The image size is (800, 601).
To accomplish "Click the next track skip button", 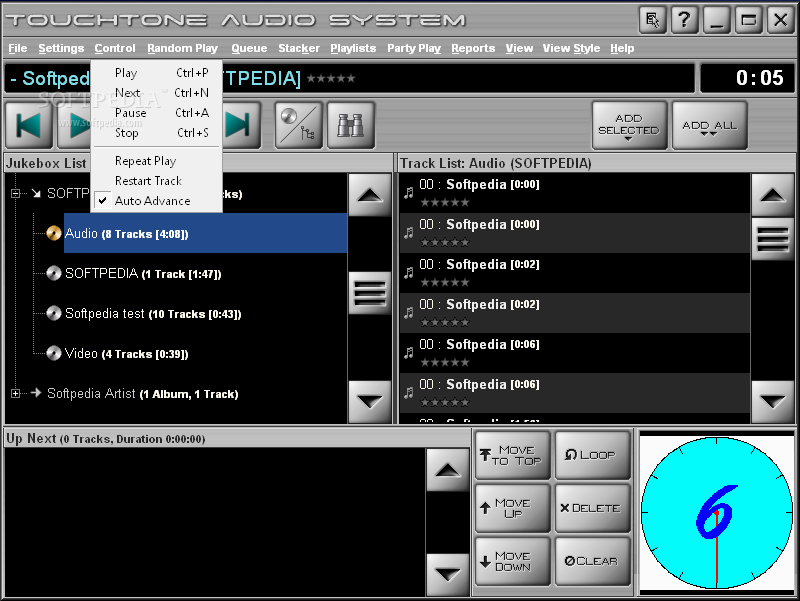I will pyautogui.click(x=240, y=126).
